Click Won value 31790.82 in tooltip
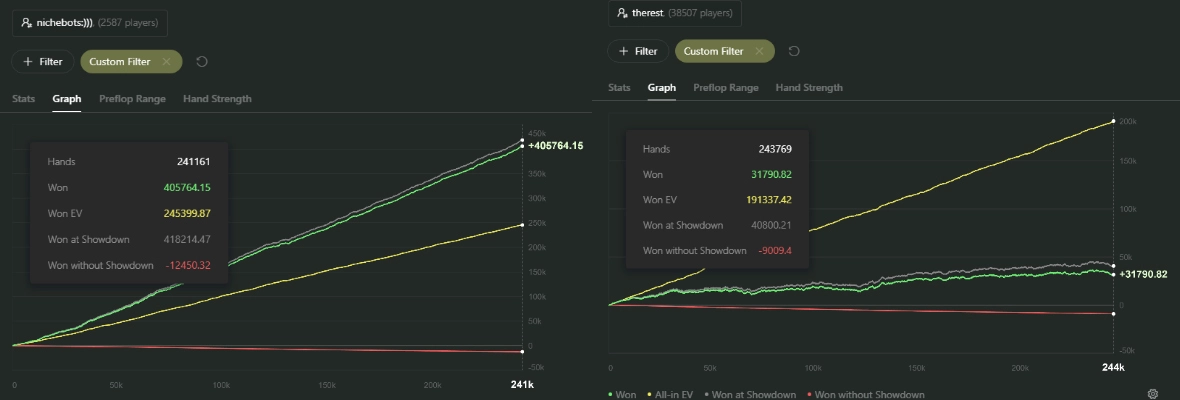 click(771, 174)
